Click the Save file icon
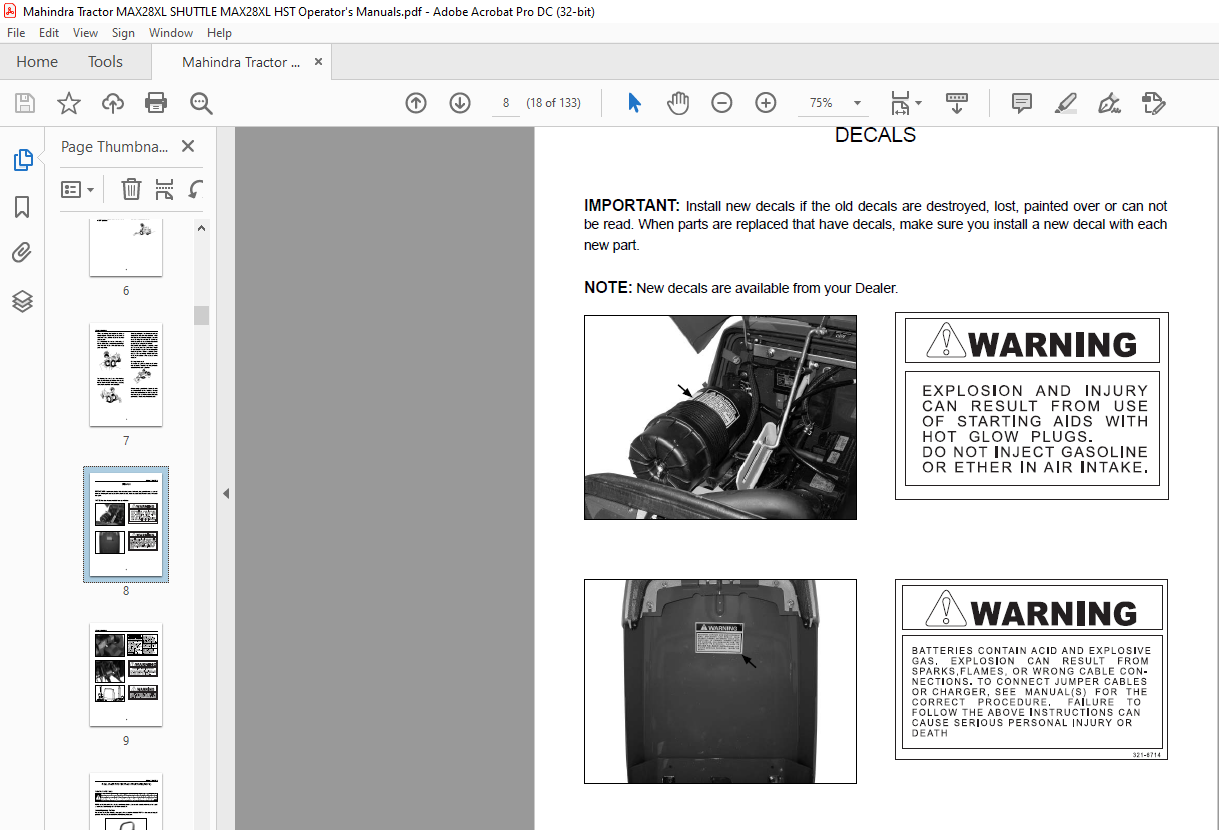 pyautogui.click(x=25, y=103)
